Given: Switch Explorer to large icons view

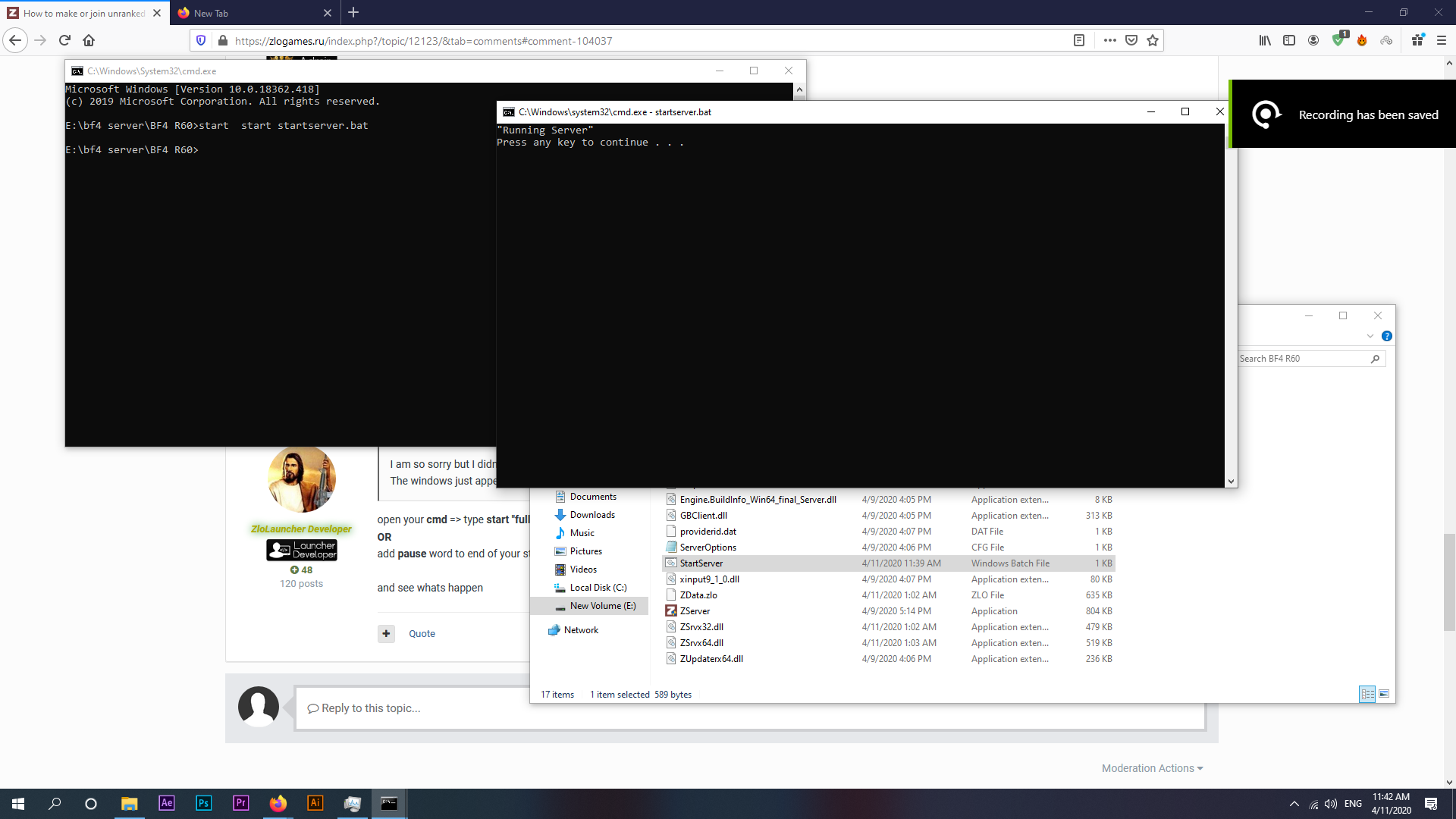Looking at the screenshot, I should coord(1384,694).
